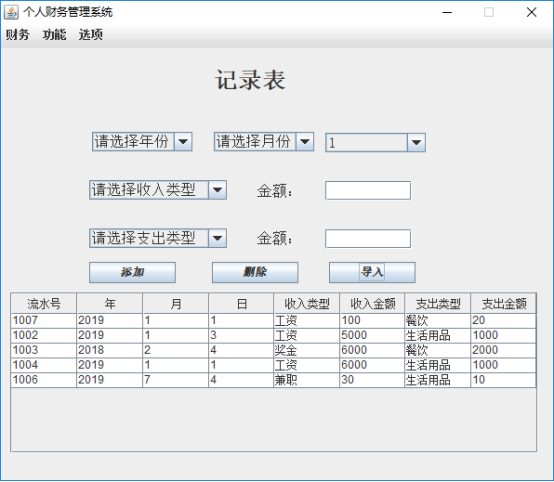This screenshot has height=482, width=554.
Task: Click the Java app icon in title bar
Action: pos(11,12)
